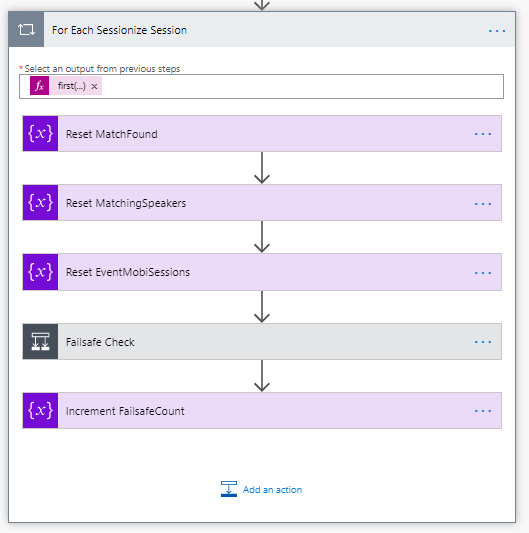Expand the Reset MatchFound action card

tap(262, 134)
